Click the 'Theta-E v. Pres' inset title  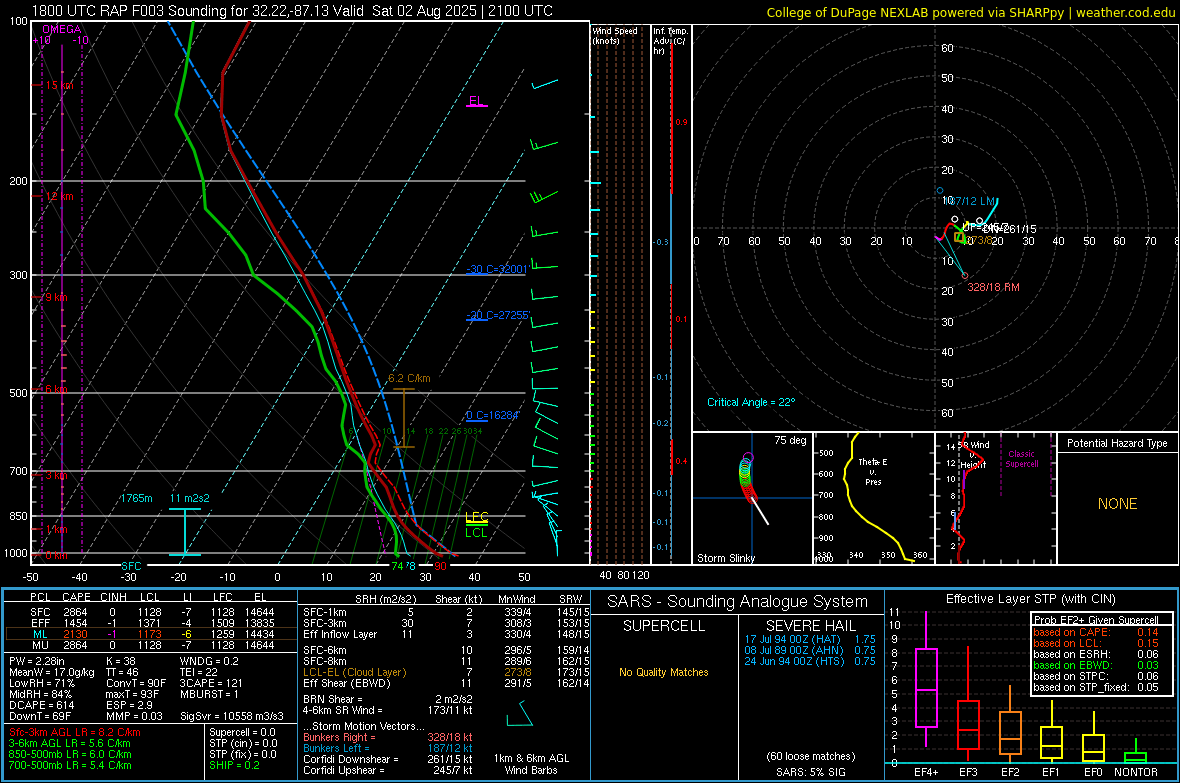(873, 471)
